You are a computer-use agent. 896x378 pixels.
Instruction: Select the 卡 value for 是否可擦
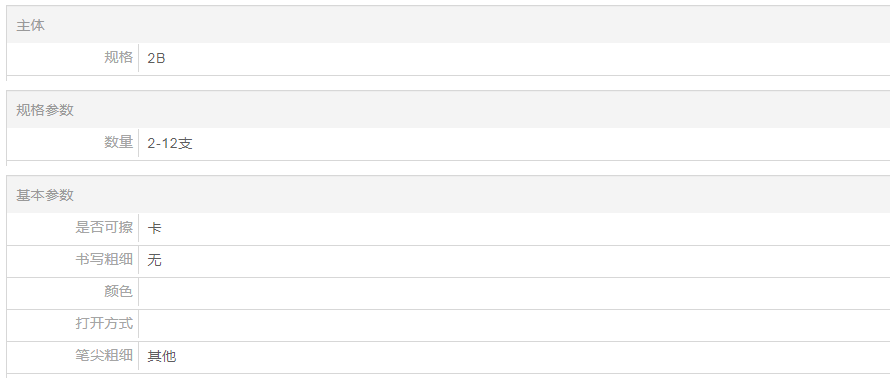(154, 228)
